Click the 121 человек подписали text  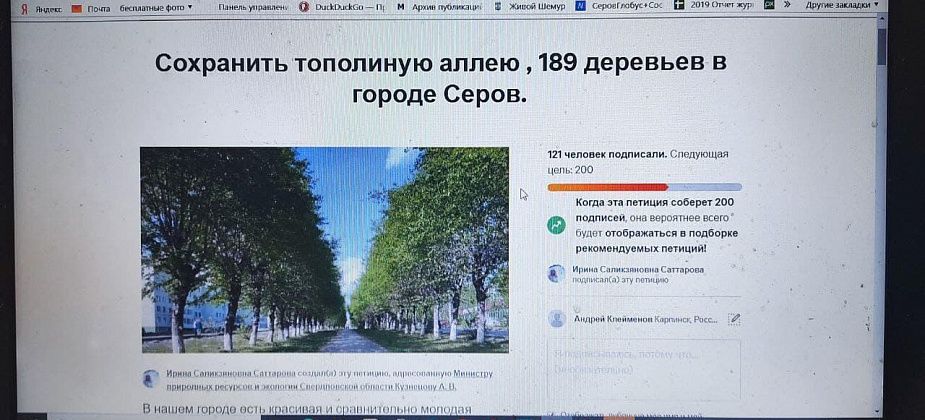click(x=607, y=155)
